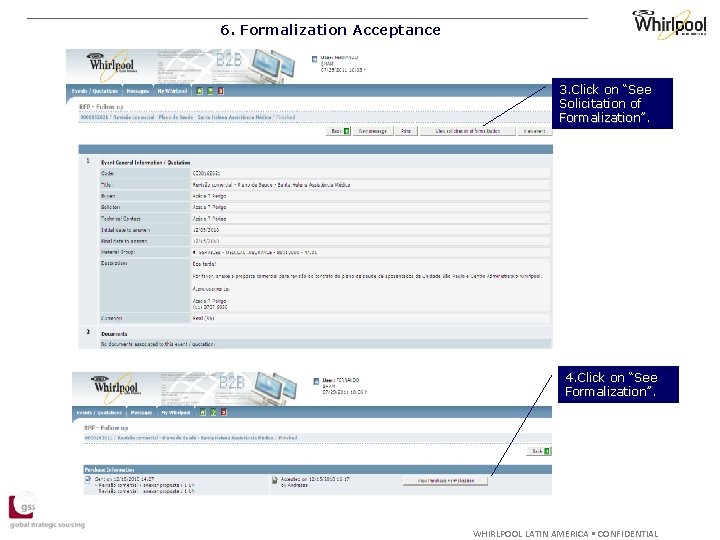This screenshot has height=540, width=720.
Task: Click 'RFP - Follow up' heading above Purchase Information
Action: pyautogui.click(x=106, y=428)
